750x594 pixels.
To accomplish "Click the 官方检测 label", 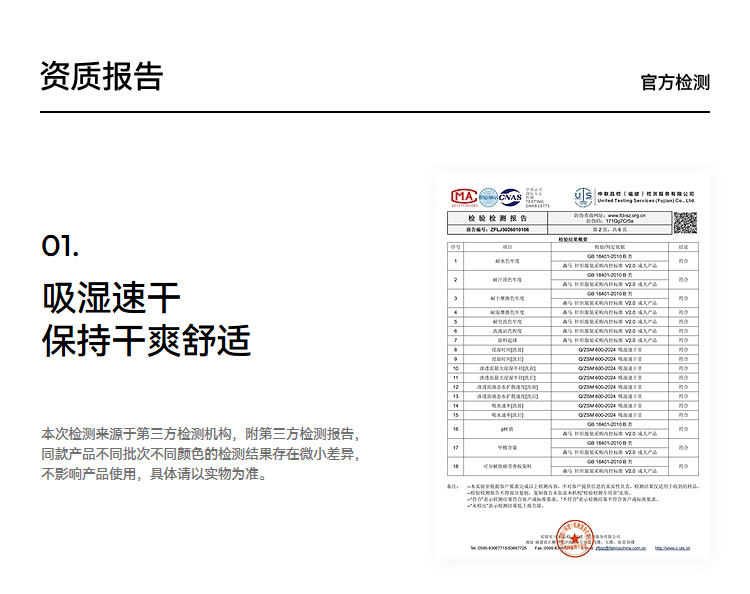I will (x=675, y=82).
